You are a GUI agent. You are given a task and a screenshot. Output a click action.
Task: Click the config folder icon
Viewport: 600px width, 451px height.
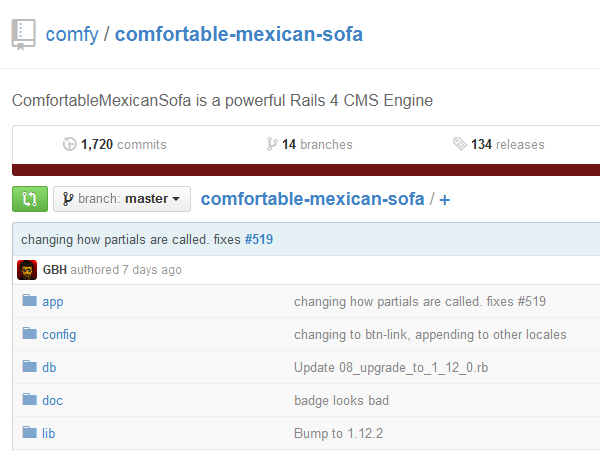[x=29, y=334]
